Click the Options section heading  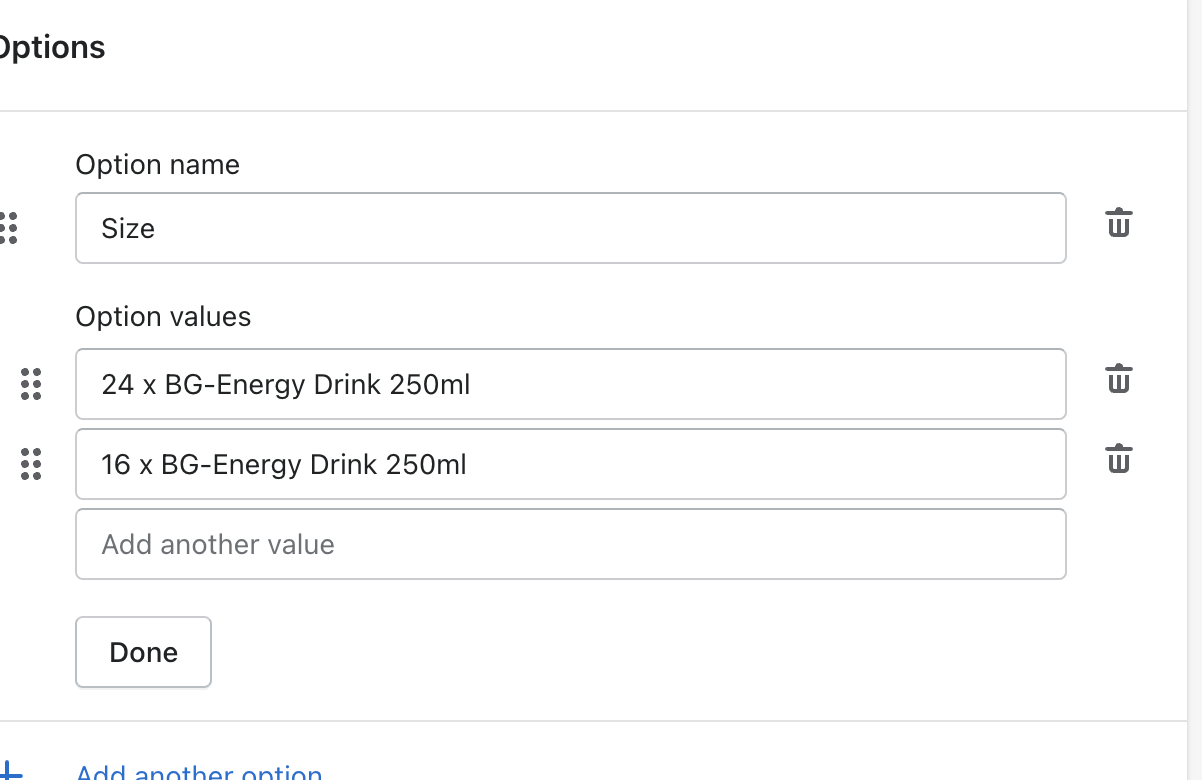click(51, 48)
